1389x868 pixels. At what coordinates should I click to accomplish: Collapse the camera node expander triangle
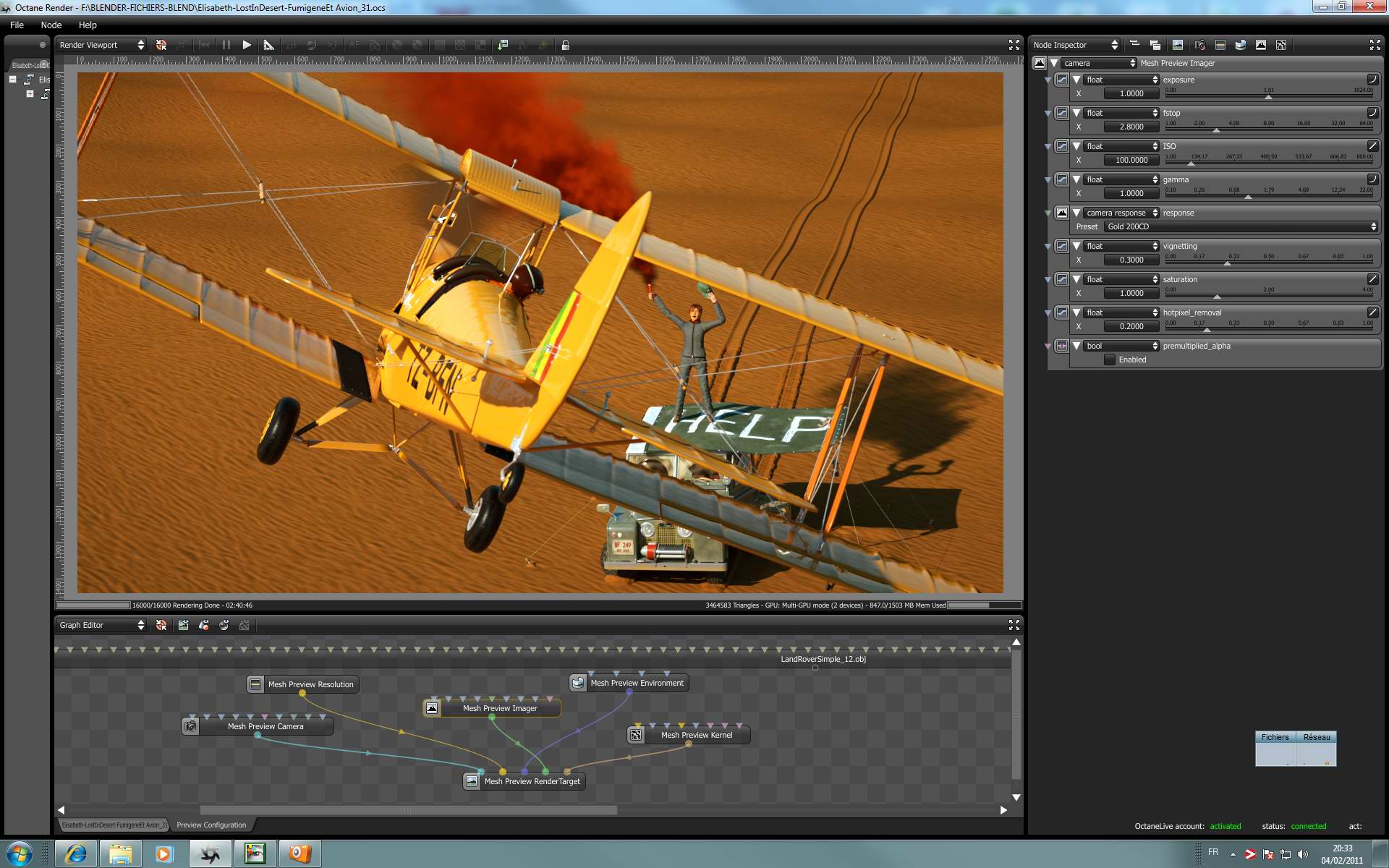pos(1054,63)
